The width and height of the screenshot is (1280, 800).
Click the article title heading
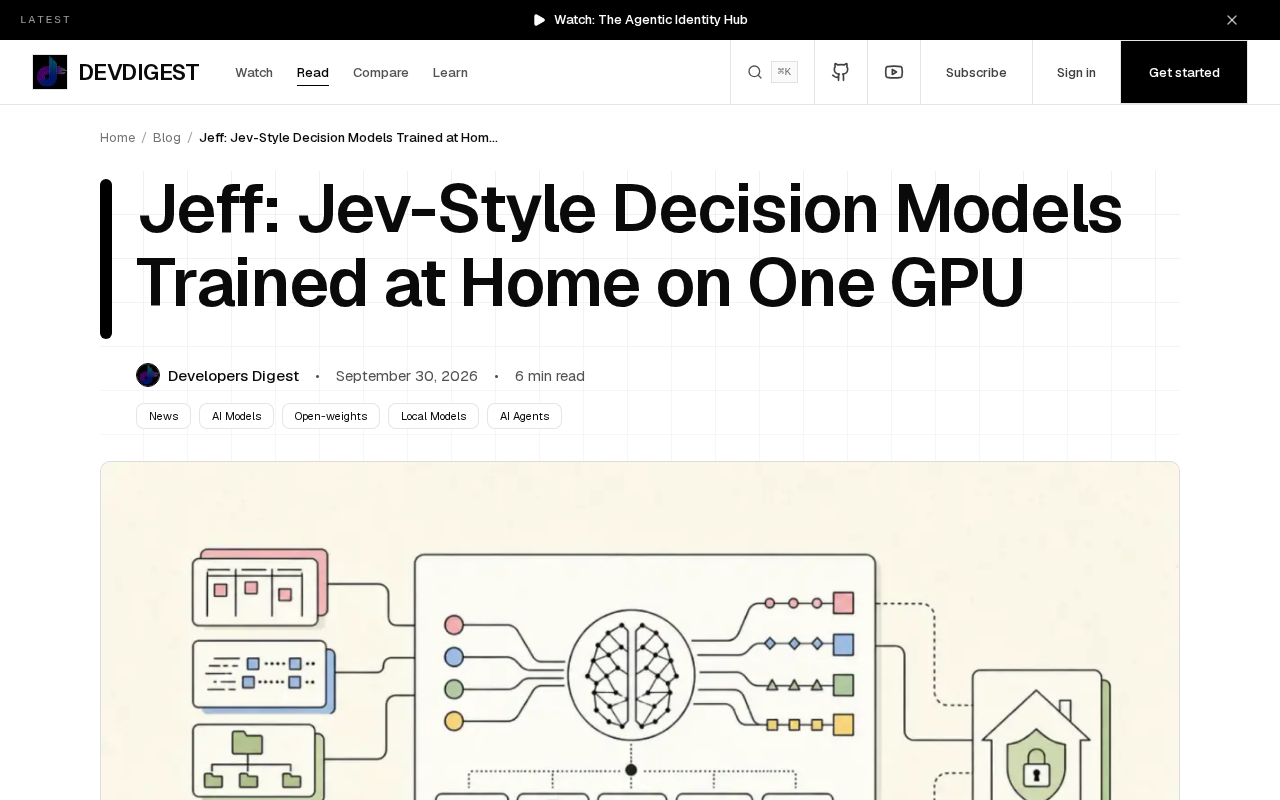[x=630, y=246]
